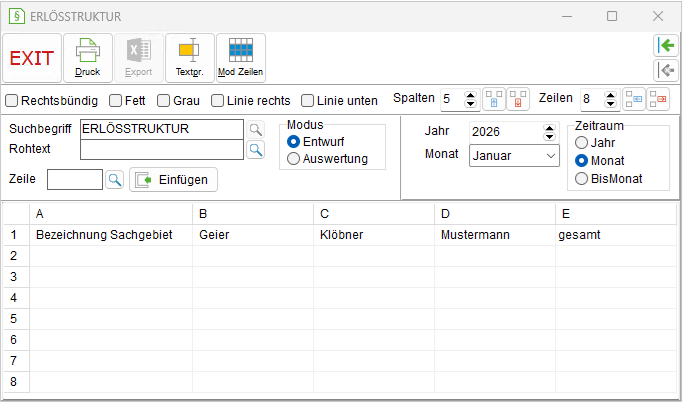Click the cell 'Bezeichnung Sachgebiet'
The height and width of the screenshot is (402, 683).
(111, 235)
